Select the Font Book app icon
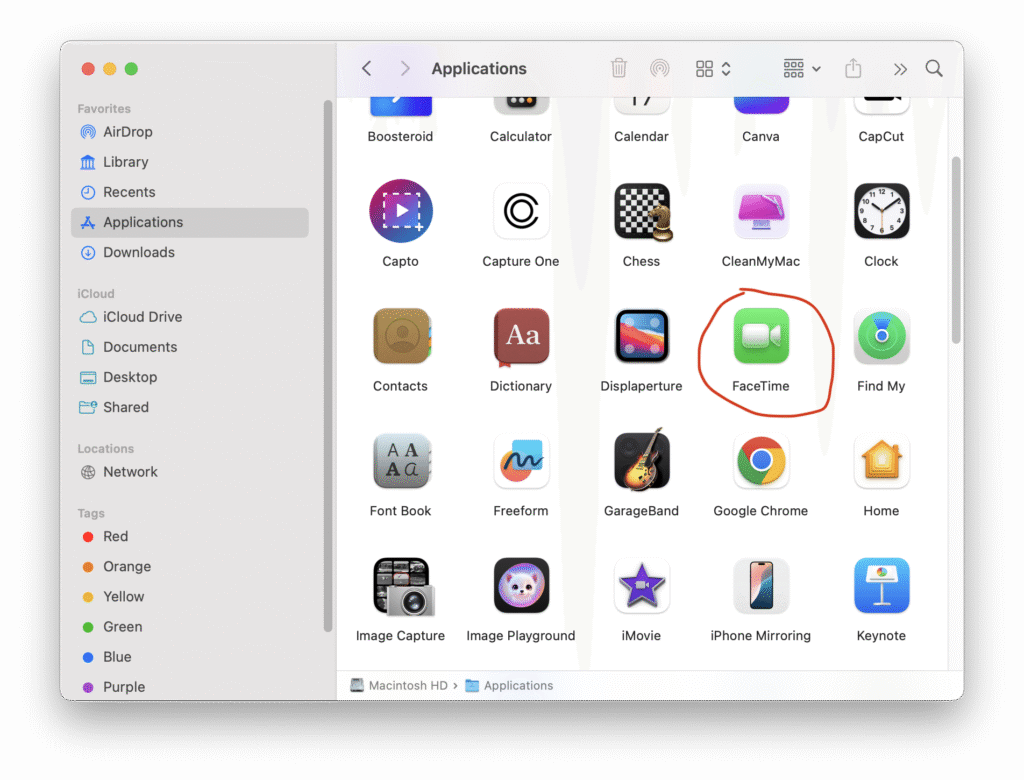1024x780 pixels. point(401,461)
